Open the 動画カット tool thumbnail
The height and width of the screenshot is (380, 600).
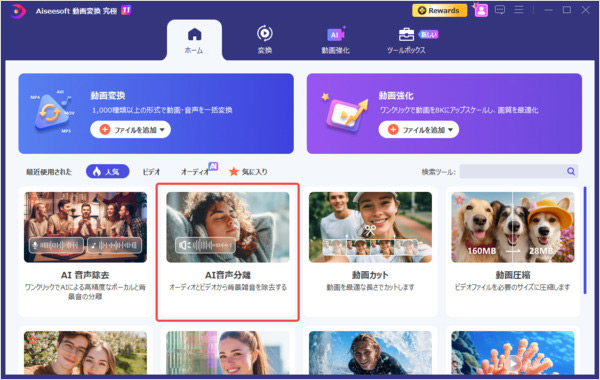[x=370, y=227]
